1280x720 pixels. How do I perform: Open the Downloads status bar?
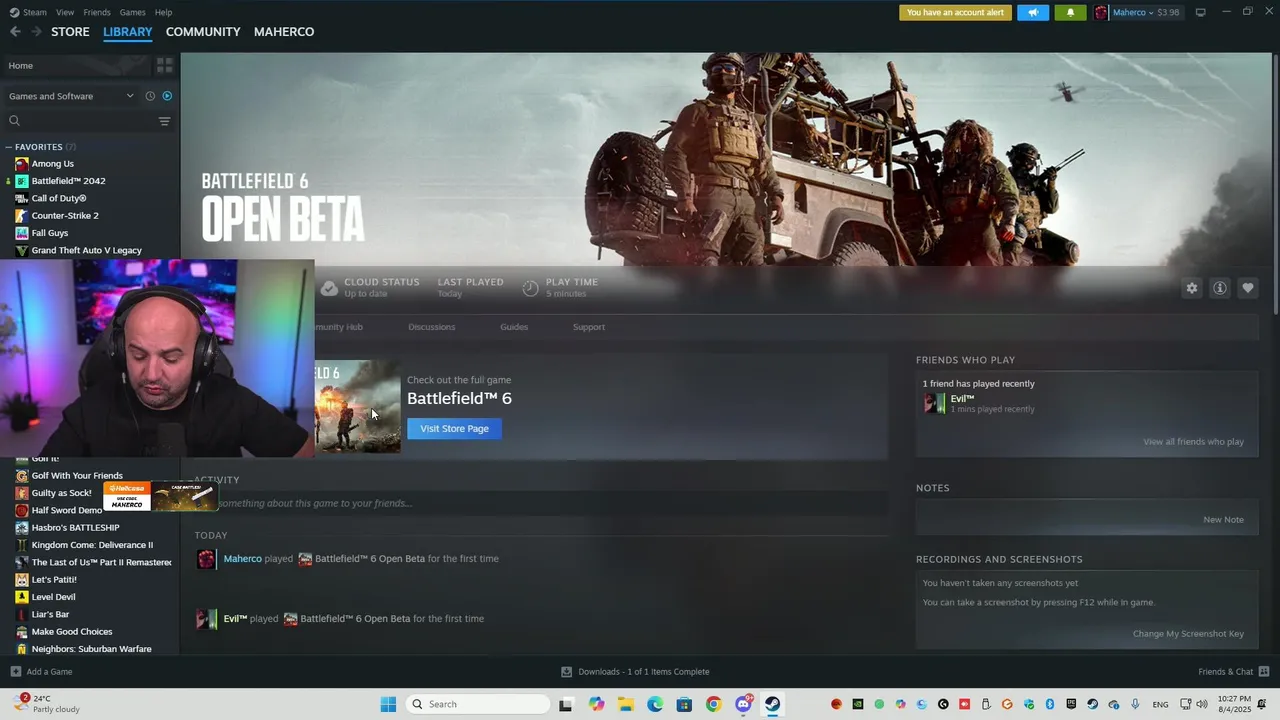[x=635, y=672]
